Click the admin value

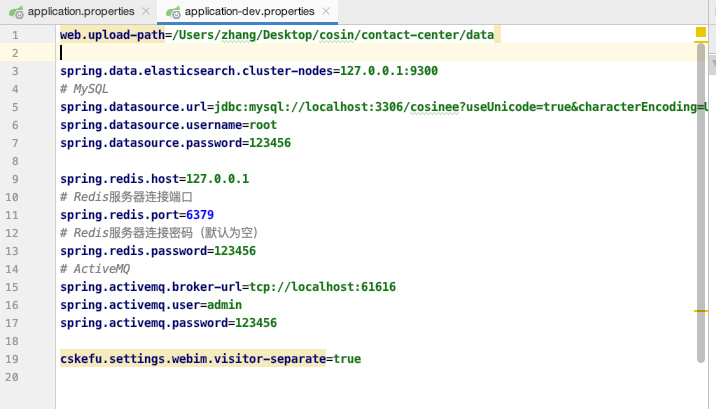[225, 305]
